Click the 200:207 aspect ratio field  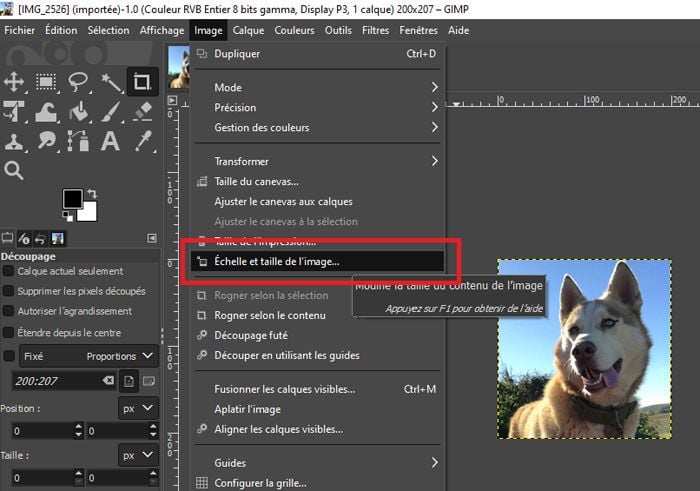click(64, 381)
